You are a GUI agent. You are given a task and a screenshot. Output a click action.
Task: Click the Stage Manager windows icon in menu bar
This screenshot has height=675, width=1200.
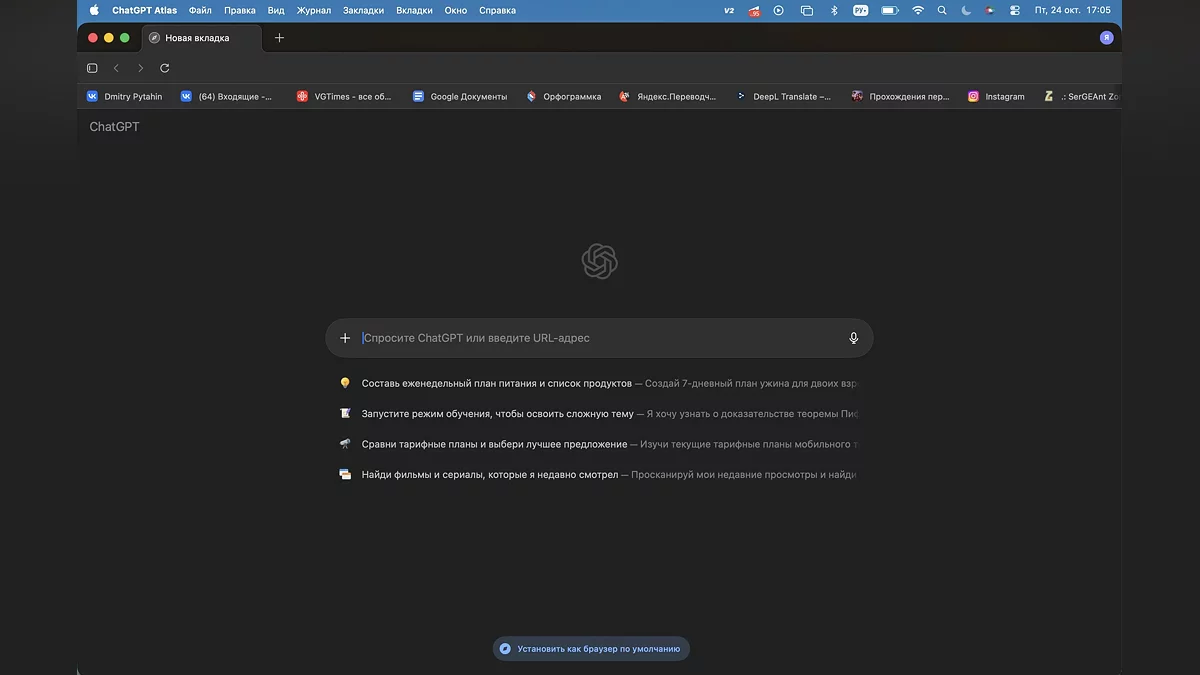pyautogui.click(x=807, y=10)
